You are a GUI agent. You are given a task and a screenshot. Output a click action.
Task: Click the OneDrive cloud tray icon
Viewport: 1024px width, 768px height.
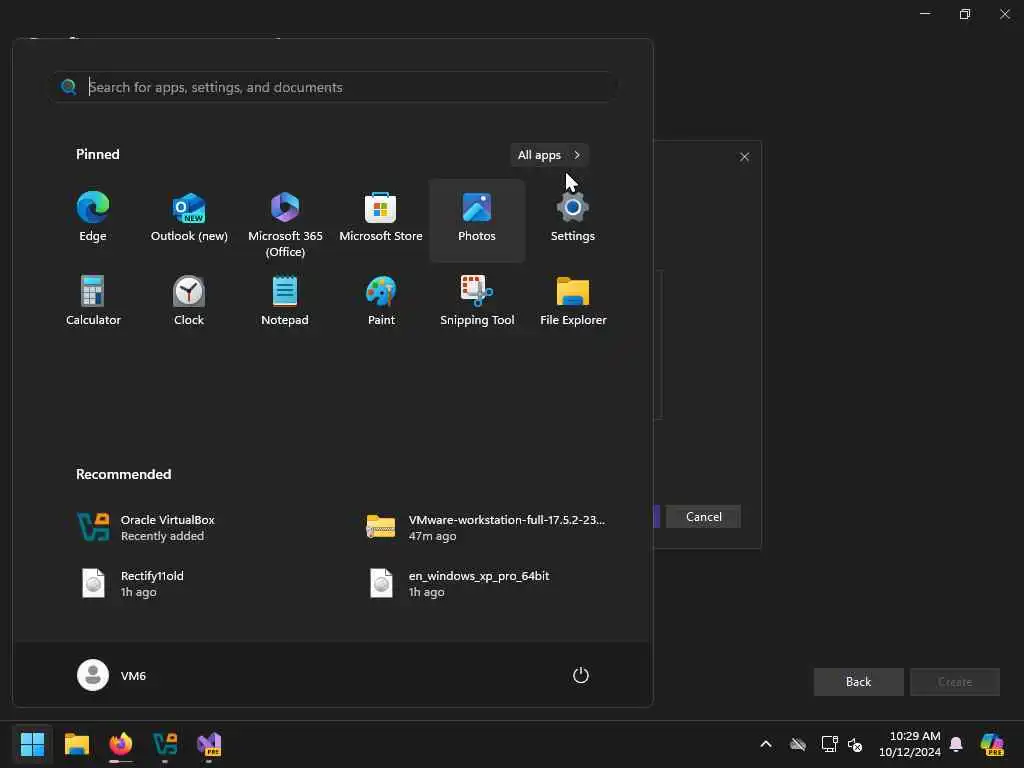(x=798, y=744)
